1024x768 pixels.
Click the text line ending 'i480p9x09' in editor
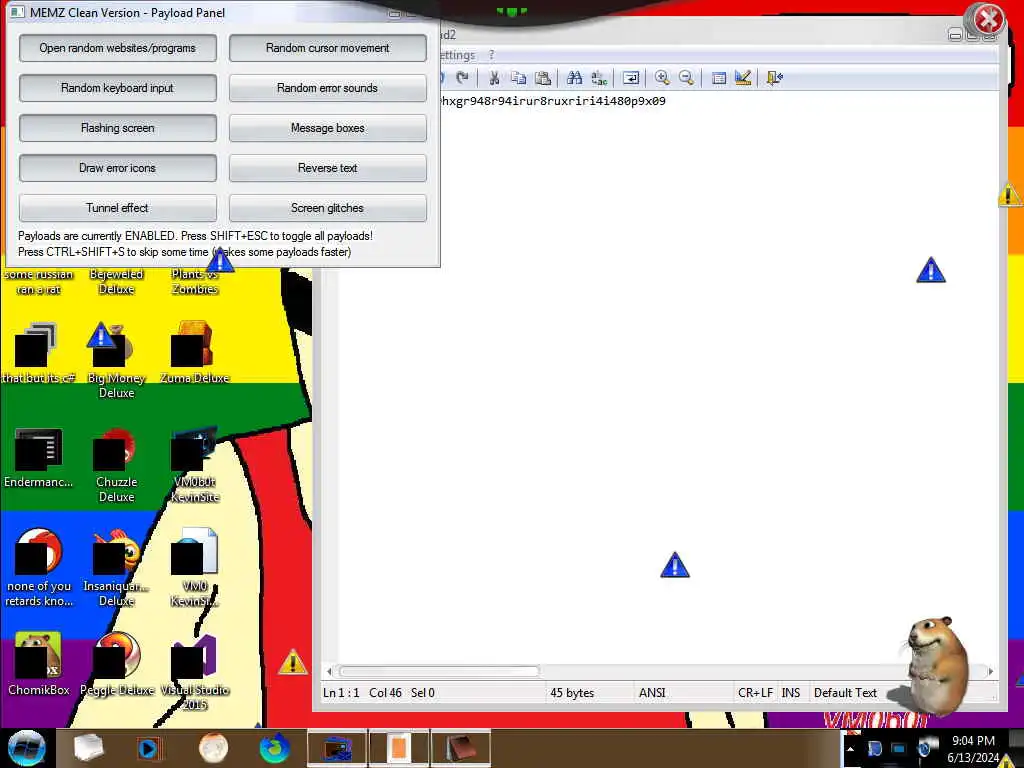point(552,101)
